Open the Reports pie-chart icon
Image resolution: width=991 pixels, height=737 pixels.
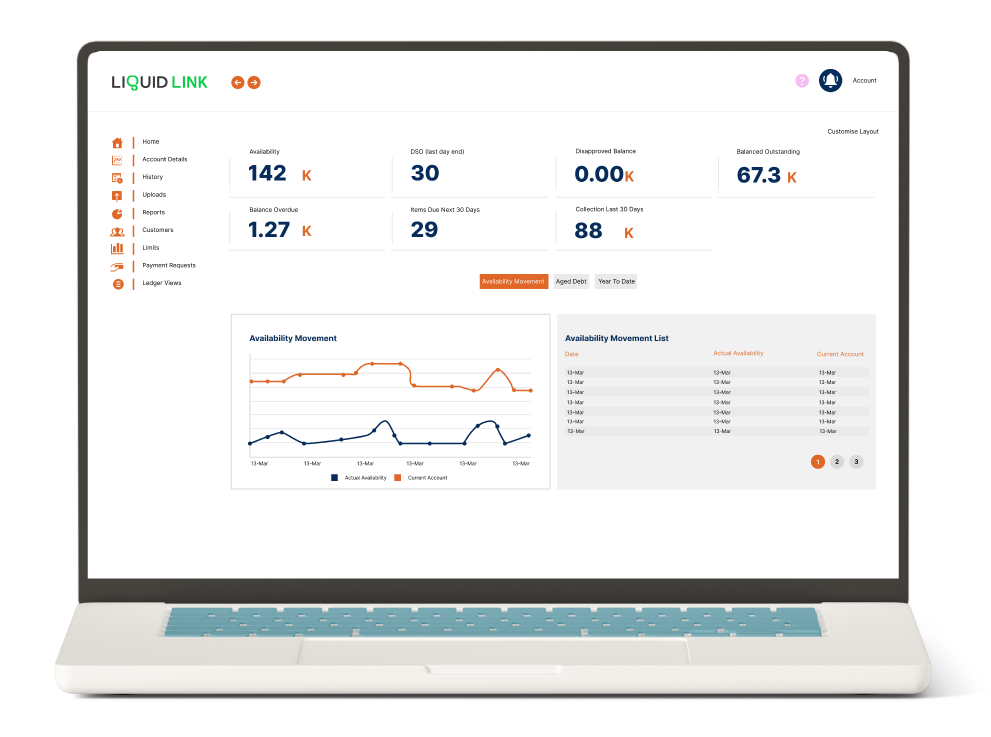pyautogui.click(x=116, y=212)
